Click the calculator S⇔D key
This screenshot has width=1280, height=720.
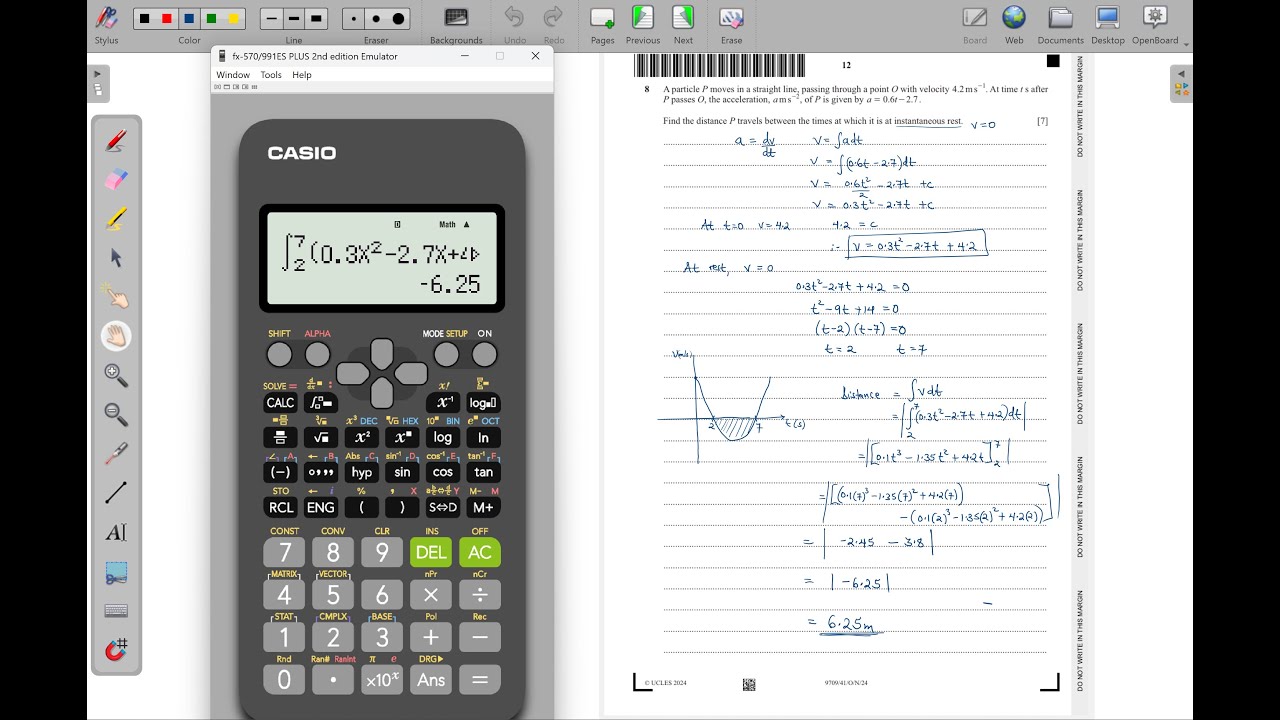(x=443, y=507)
